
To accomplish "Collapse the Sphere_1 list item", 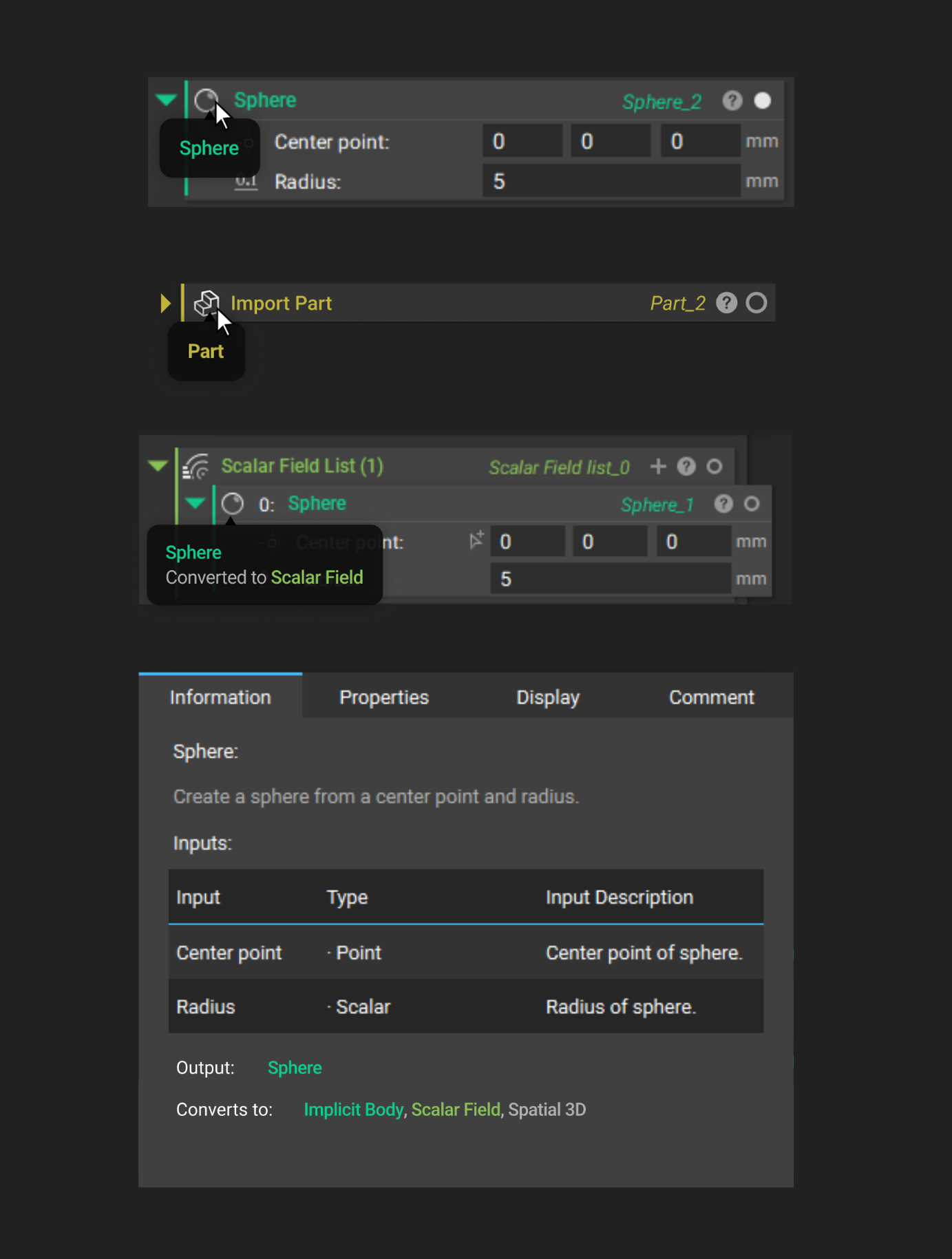I will pos(195,503).
